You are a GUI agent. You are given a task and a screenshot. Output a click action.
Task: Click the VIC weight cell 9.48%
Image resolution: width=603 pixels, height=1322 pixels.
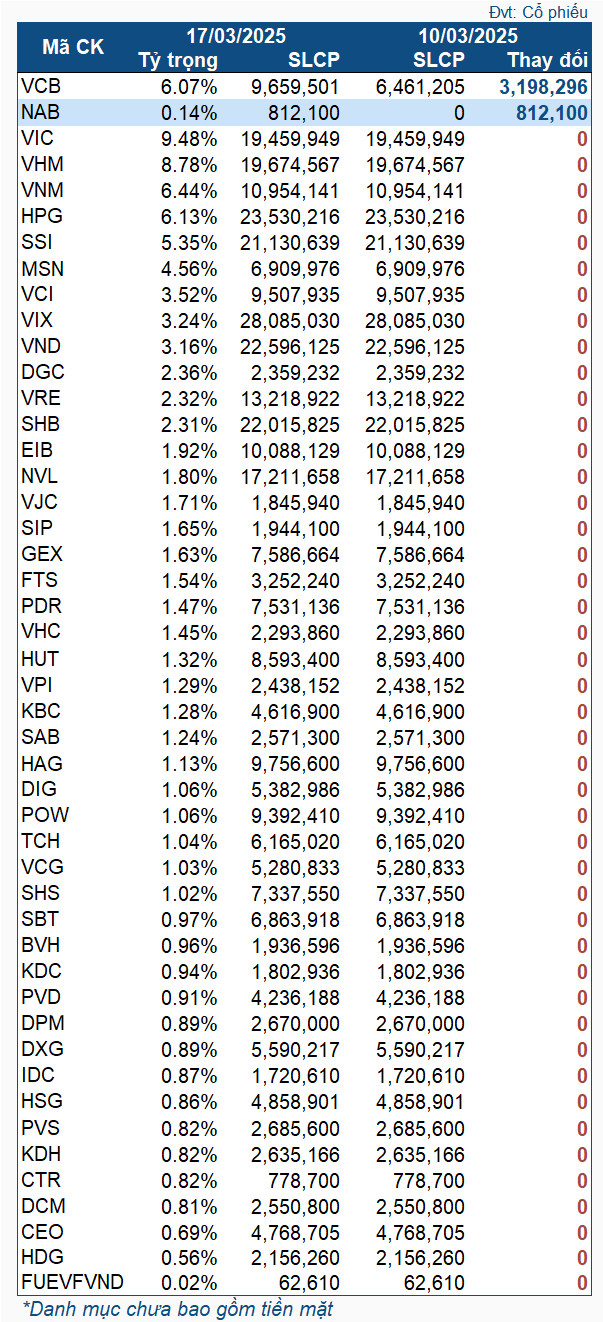(x=189, y=139)
